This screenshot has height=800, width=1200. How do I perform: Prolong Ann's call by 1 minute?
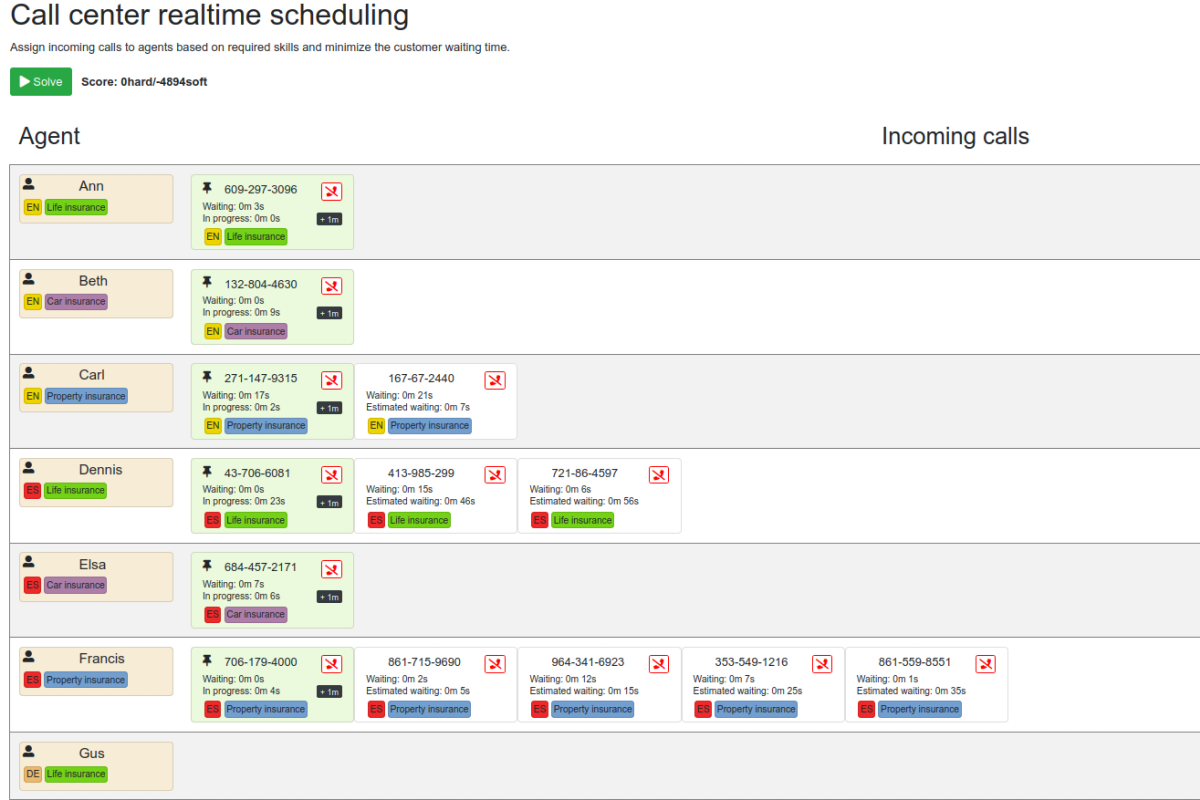click(x=329, y=219)
